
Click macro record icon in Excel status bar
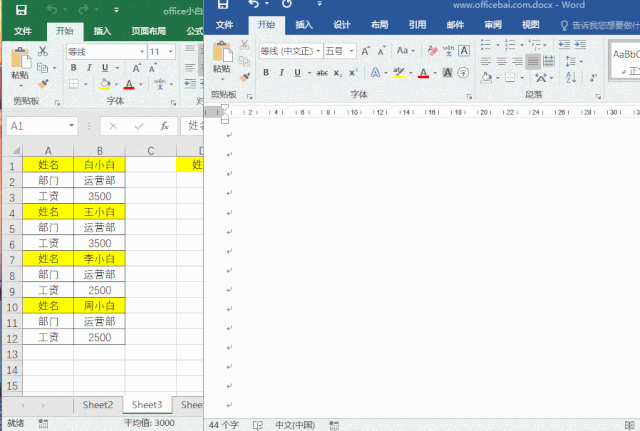pos(43,423)
